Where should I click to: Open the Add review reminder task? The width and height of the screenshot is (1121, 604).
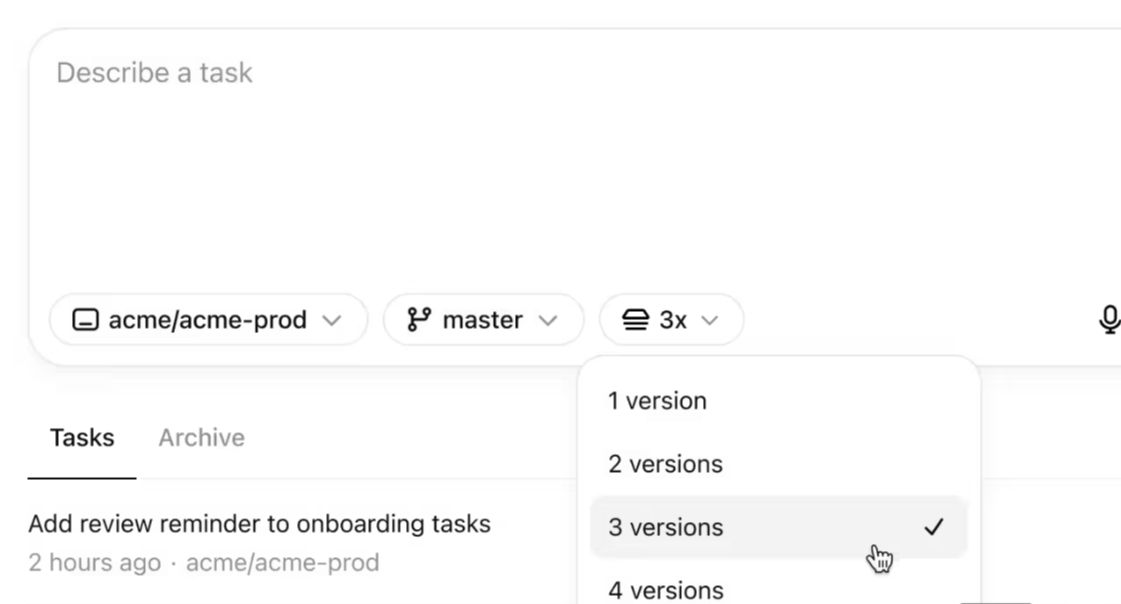259,523
